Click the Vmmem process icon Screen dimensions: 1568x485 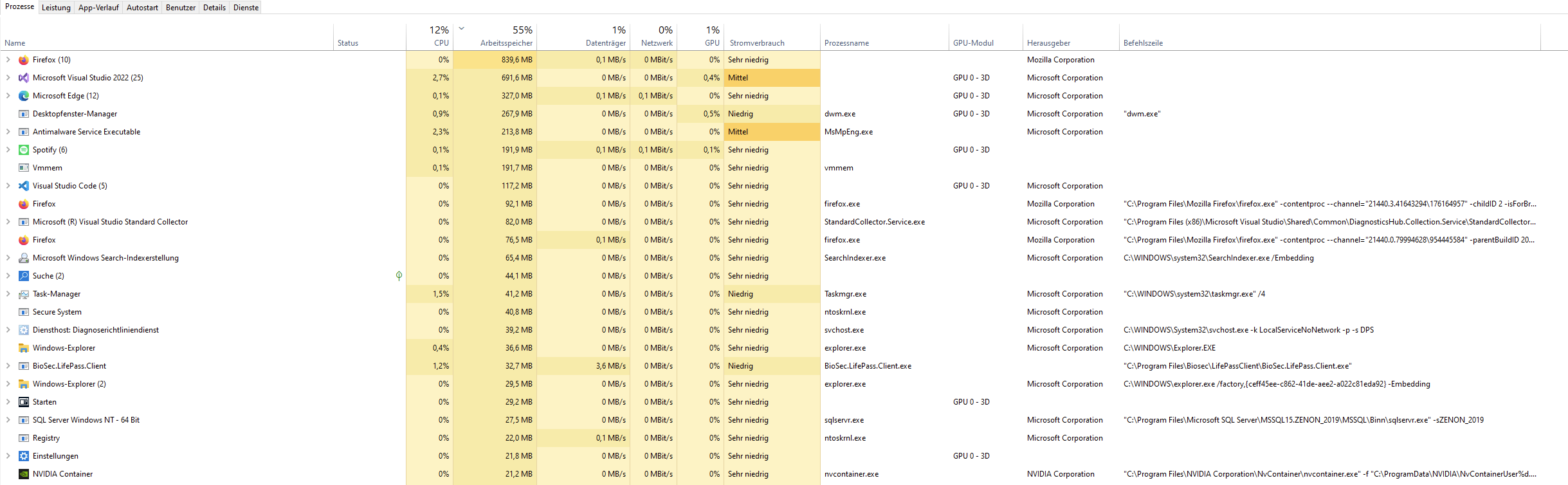pyautogui.click(x=24, y=168)
